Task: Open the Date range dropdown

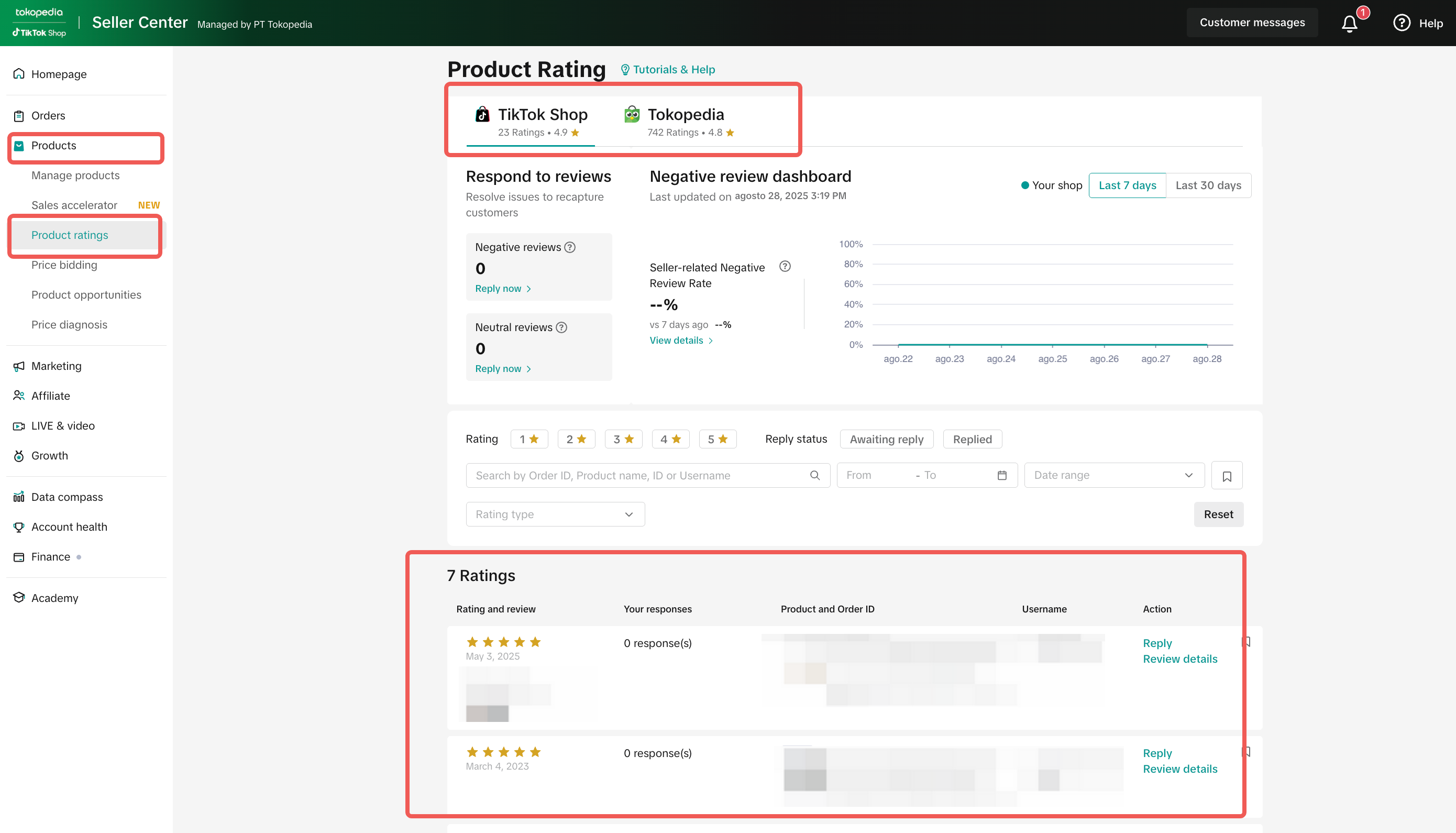Action: click(1113, 475)
